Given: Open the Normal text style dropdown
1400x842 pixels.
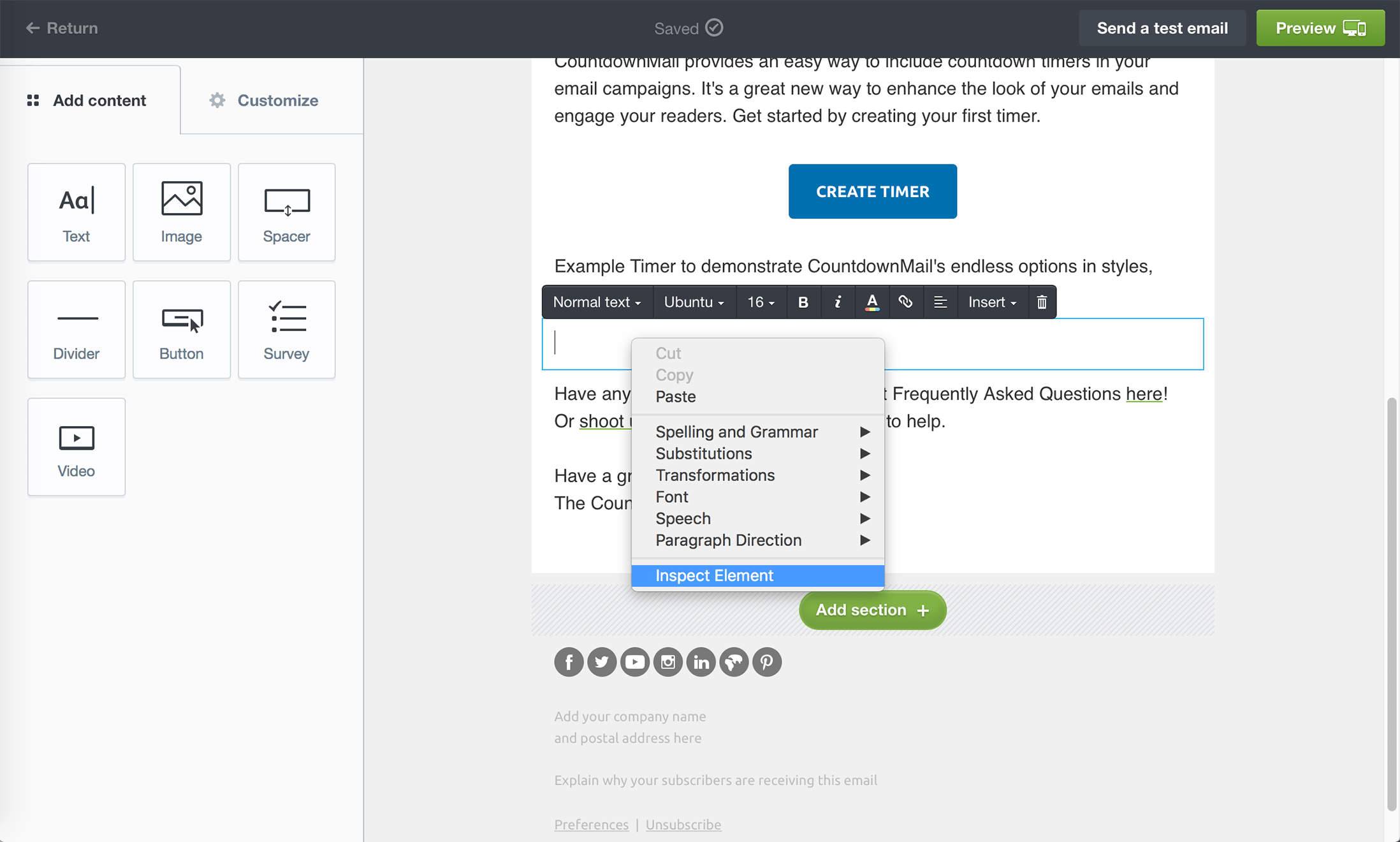Looking at the screenshot, I should click(x=597, y=302).
